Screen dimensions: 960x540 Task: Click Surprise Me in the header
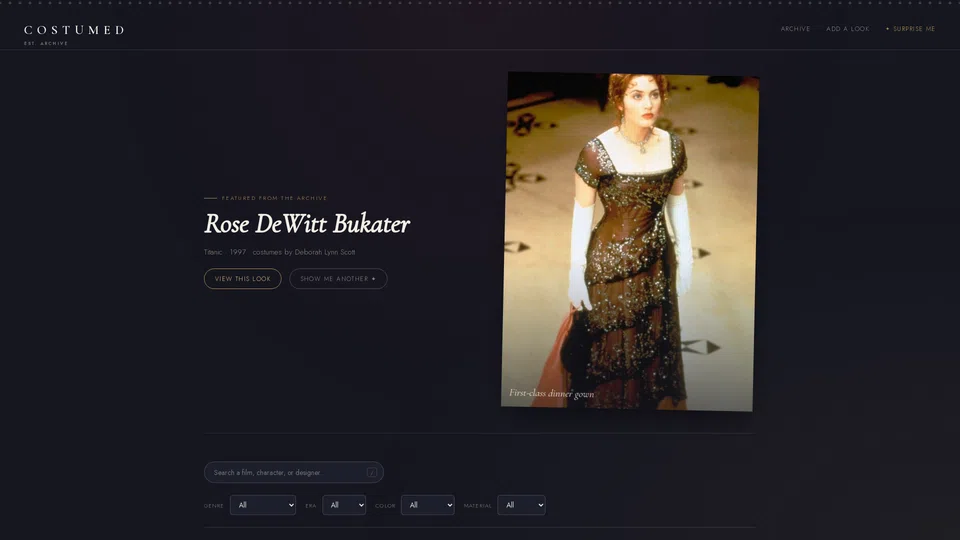click(x=910, y=29)
